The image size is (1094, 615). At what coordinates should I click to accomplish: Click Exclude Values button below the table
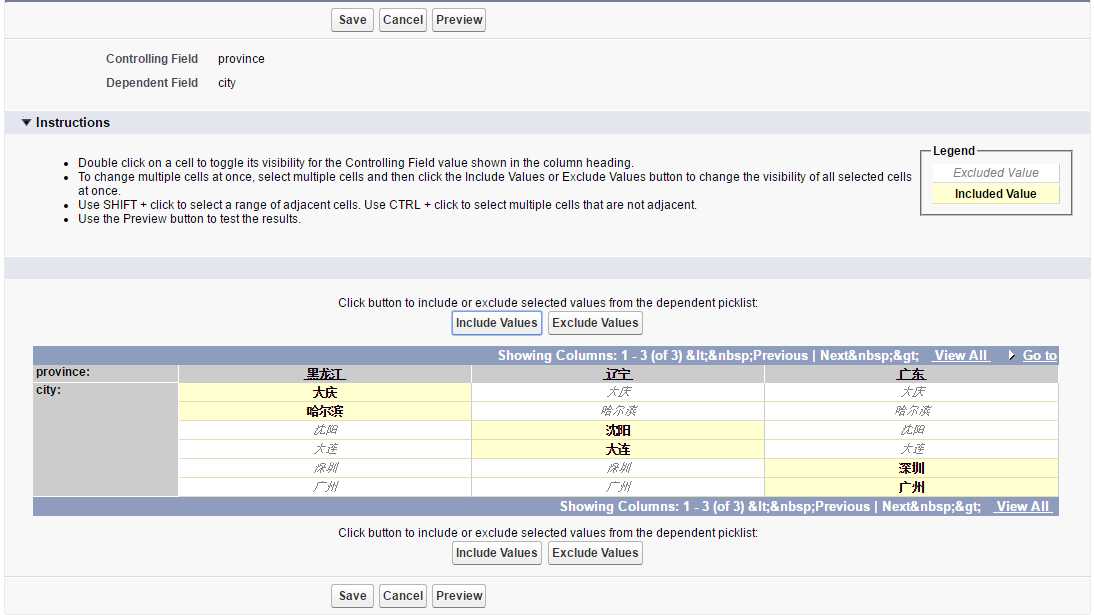[595, 553]
